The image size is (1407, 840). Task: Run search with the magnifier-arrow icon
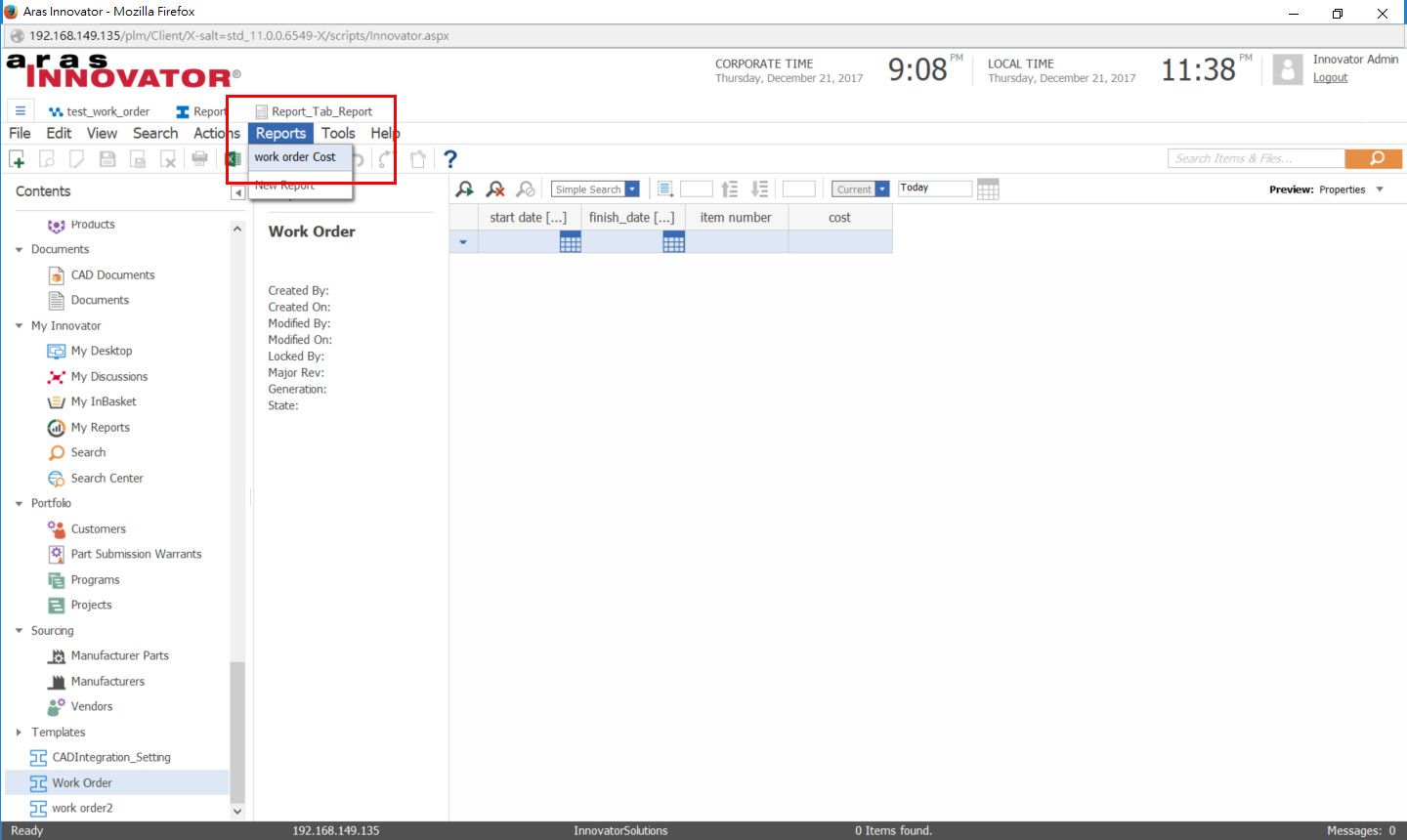(465, 189)
